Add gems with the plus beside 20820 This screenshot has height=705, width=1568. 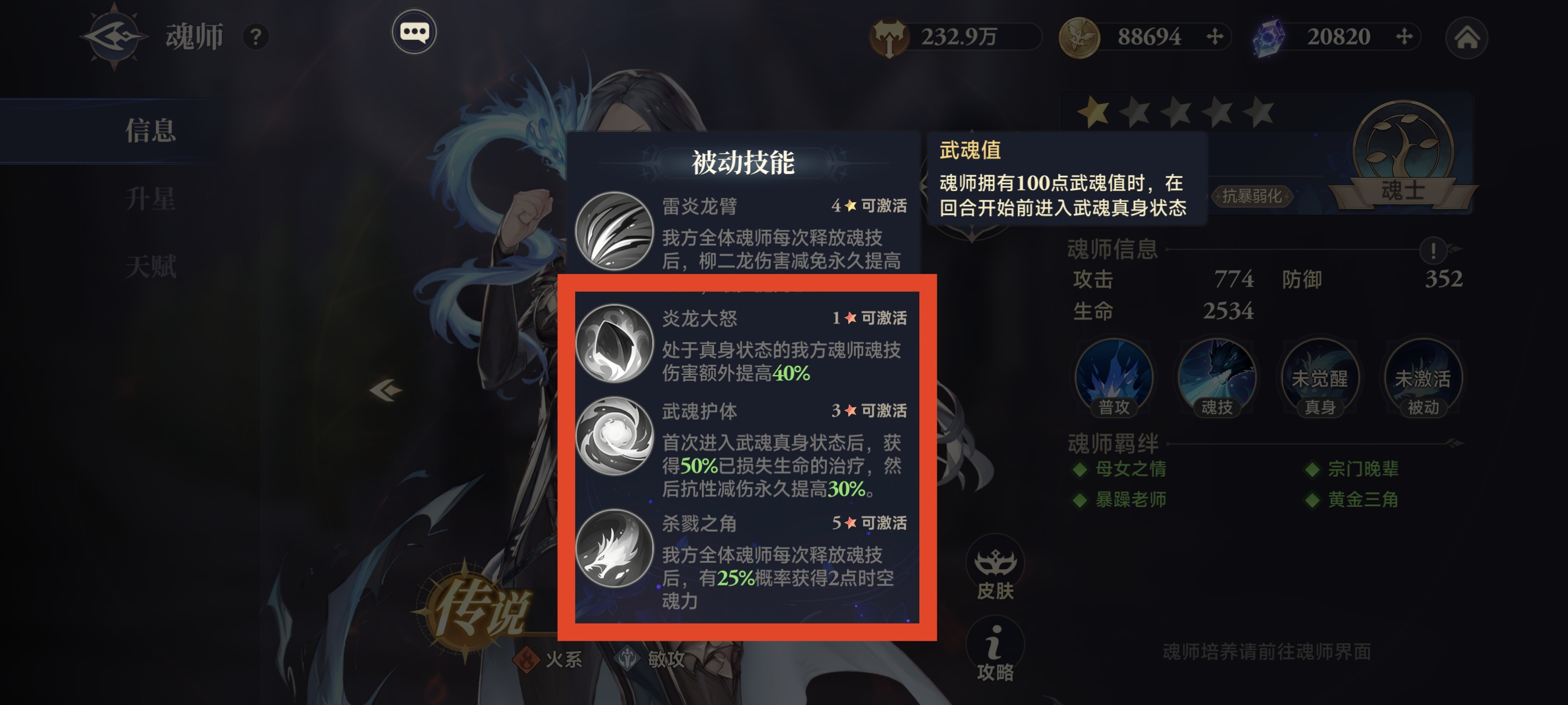1404,36
